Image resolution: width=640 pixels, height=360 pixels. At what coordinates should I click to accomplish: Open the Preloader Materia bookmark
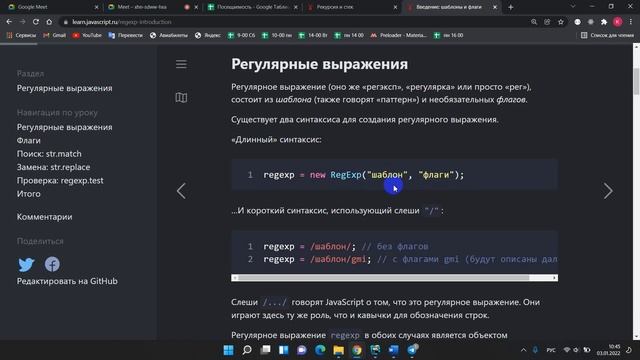398,36
